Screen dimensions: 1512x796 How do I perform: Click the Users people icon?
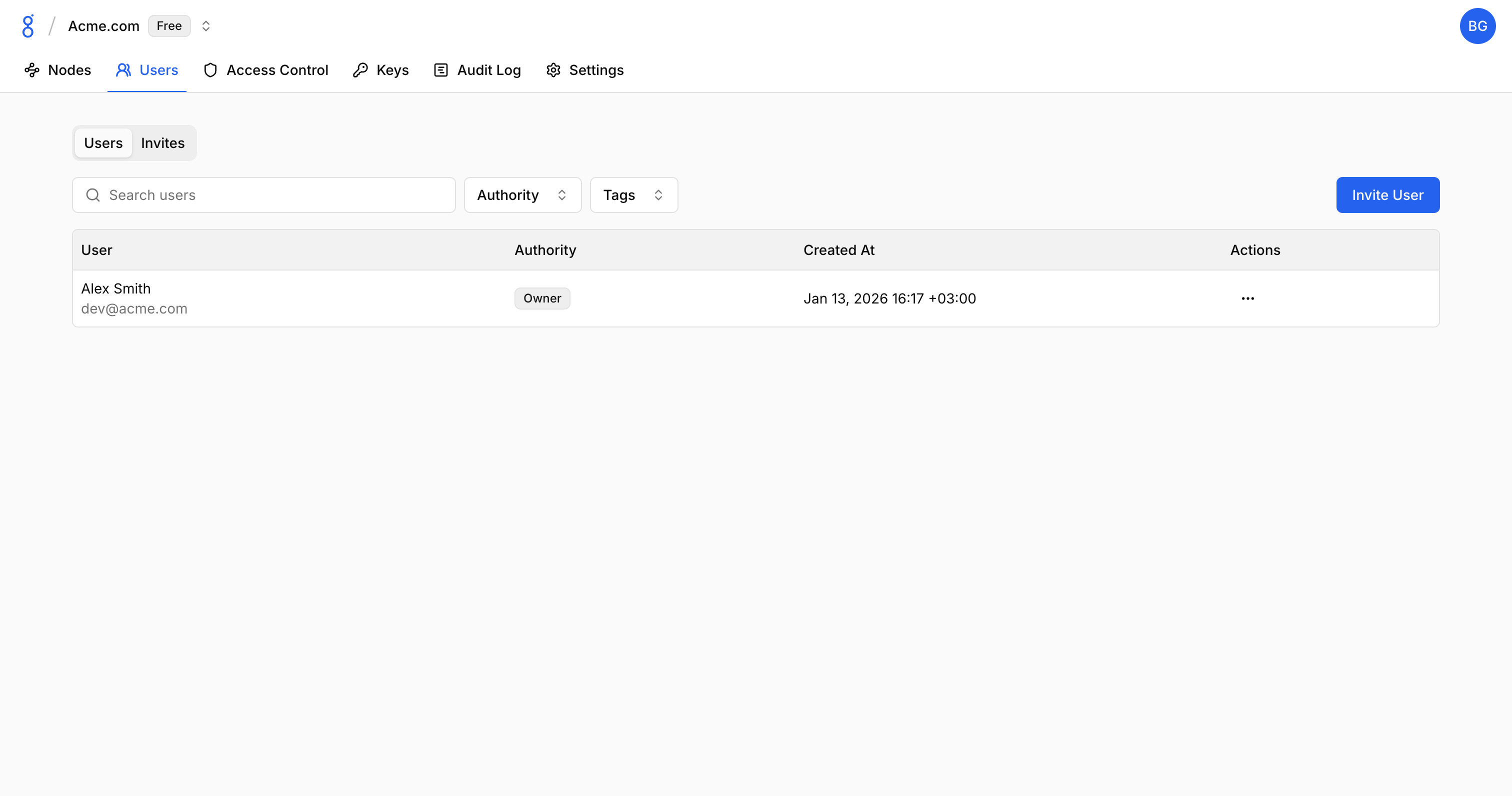[x=123, y=70]
